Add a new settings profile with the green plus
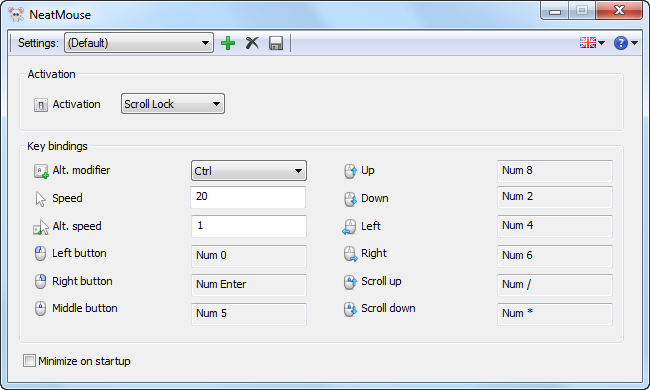 pyautogui.click(x=228, y=43)
